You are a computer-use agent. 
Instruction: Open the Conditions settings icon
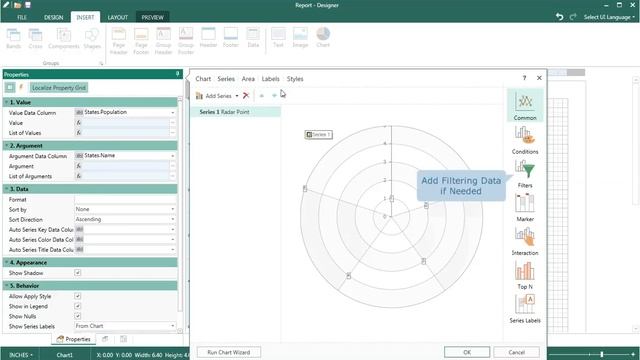click(x=525, y=140)
